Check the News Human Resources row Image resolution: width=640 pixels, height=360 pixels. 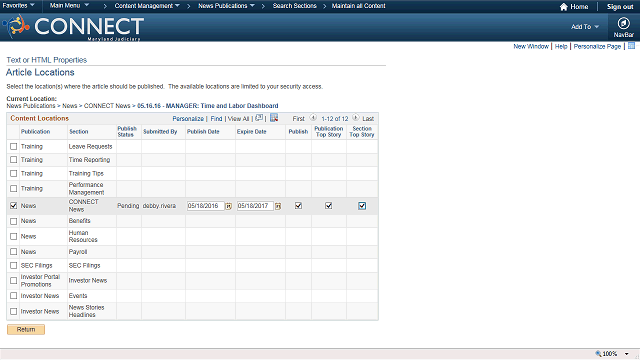tap(13, 236)
